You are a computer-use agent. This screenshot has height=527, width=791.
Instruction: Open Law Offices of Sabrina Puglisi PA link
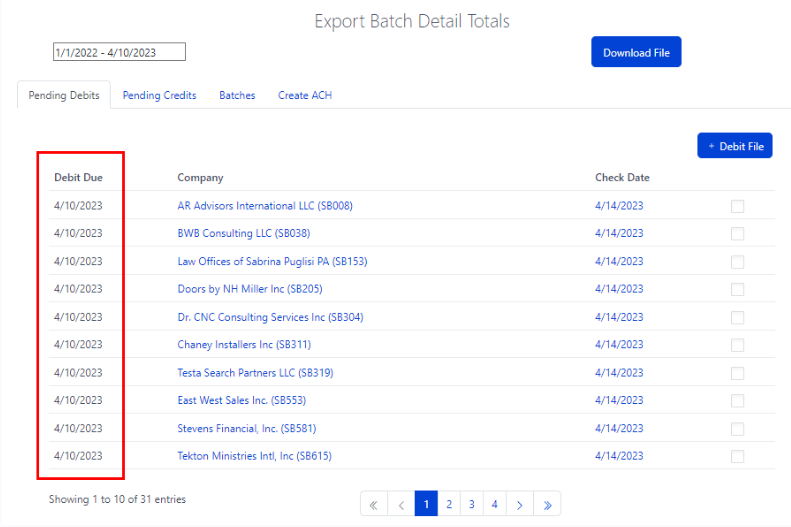click(x=272, y=261)
